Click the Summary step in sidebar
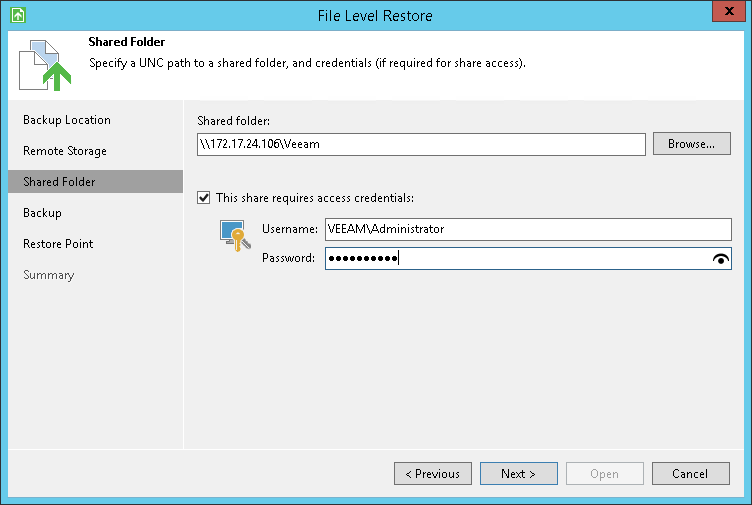 coord(49,275)
